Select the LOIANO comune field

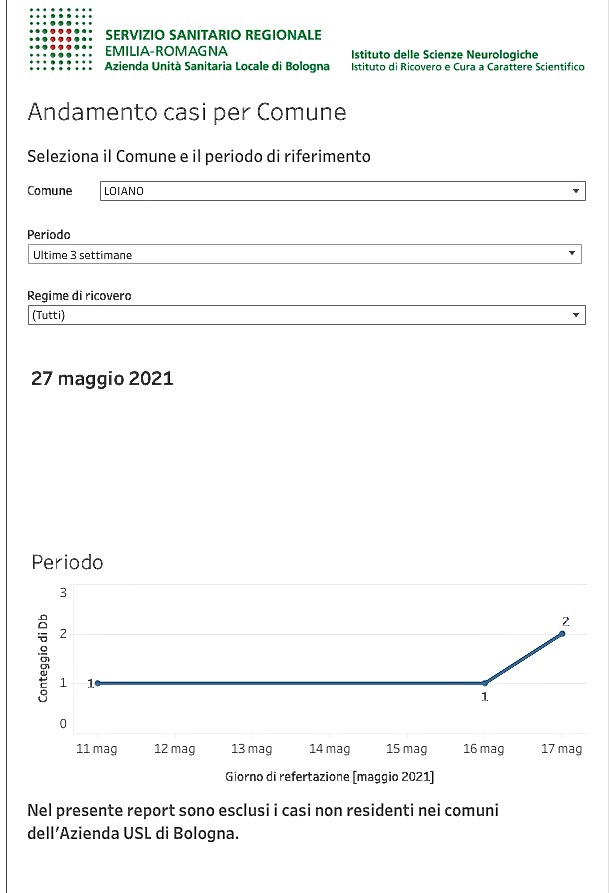tap(343, 191)
